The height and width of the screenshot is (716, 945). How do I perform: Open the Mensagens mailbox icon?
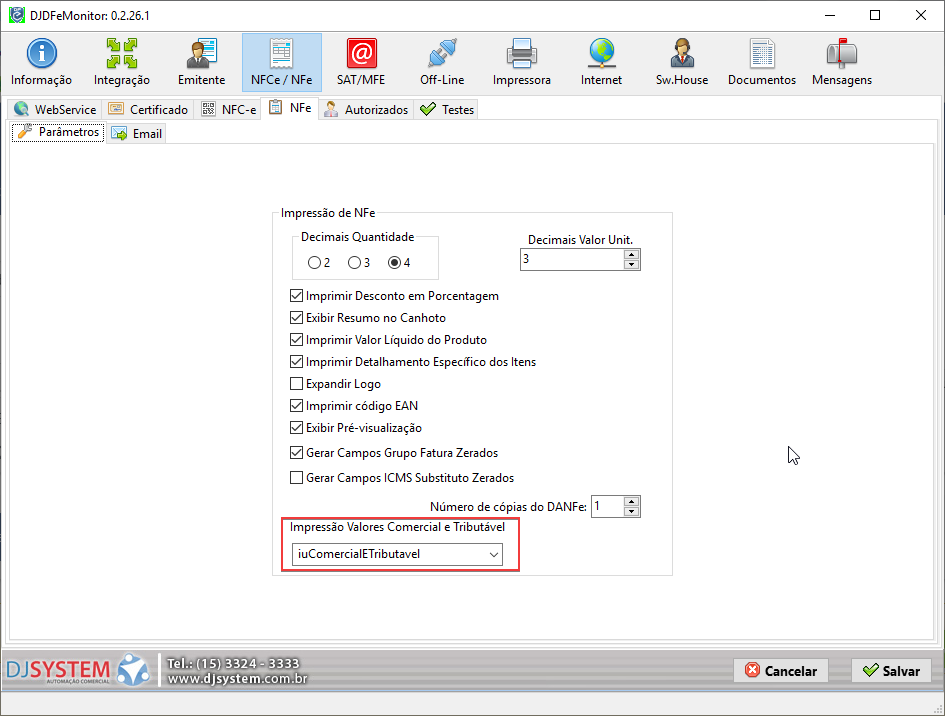(841, 62)
